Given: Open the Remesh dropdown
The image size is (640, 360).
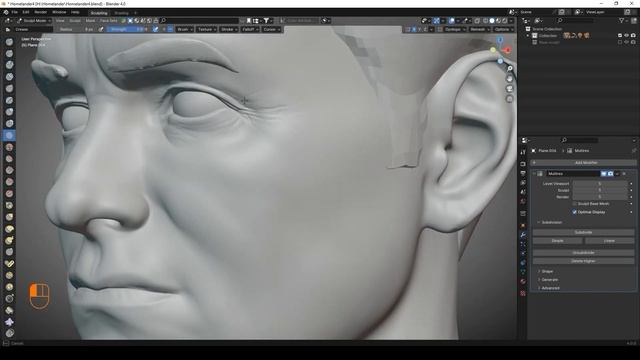Looking at the screenshot, I should click(479, 29).
